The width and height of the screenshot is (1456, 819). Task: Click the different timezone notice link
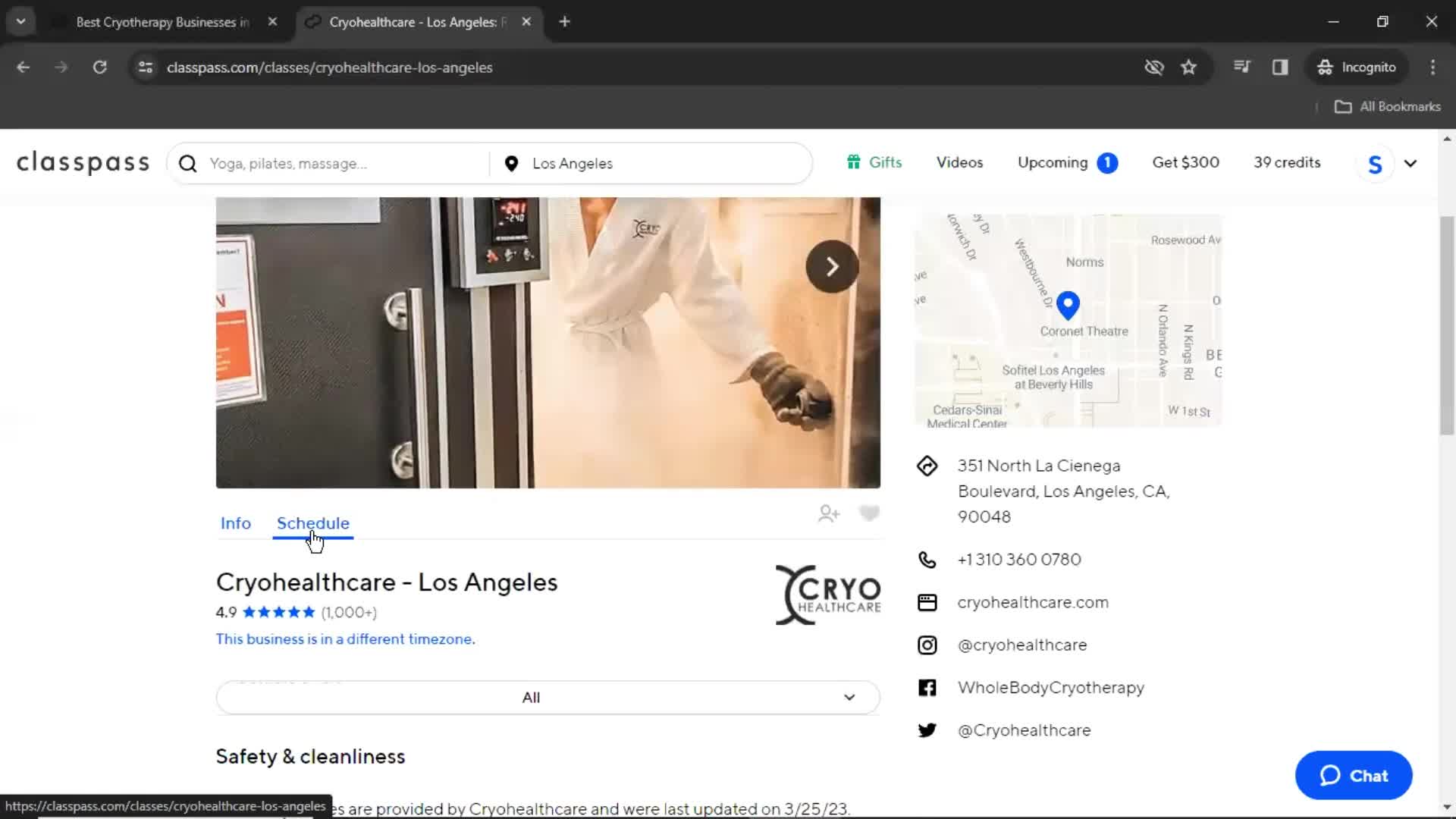345,639
